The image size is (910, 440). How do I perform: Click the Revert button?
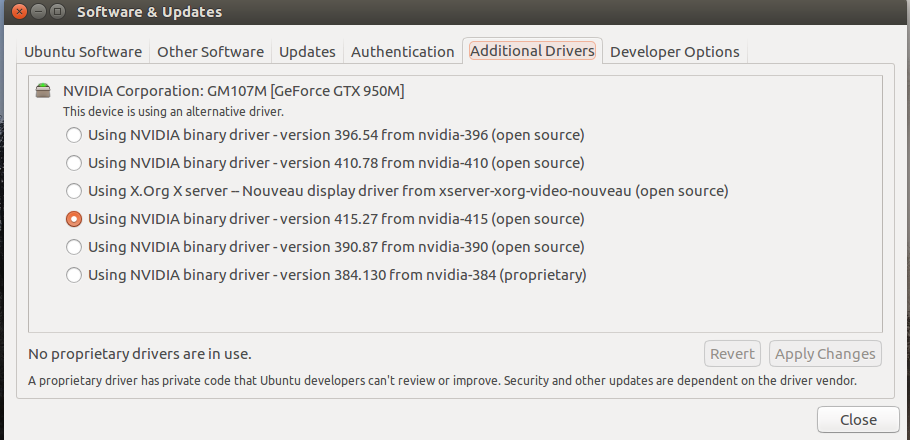732,354
